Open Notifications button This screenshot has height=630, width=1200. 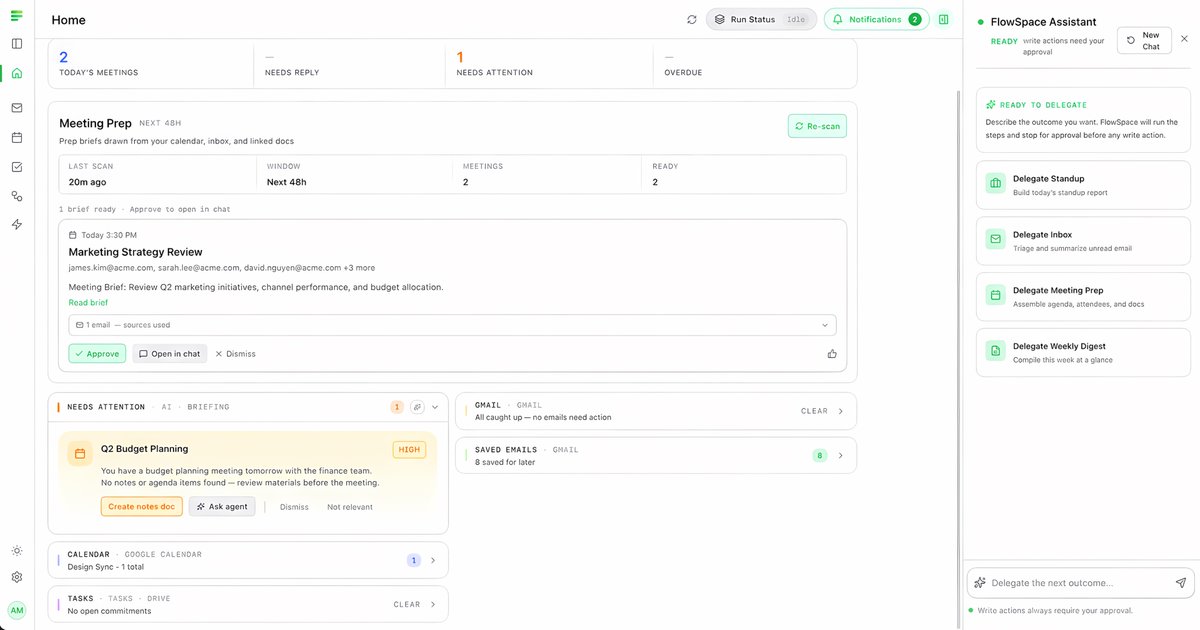[876, 19]
